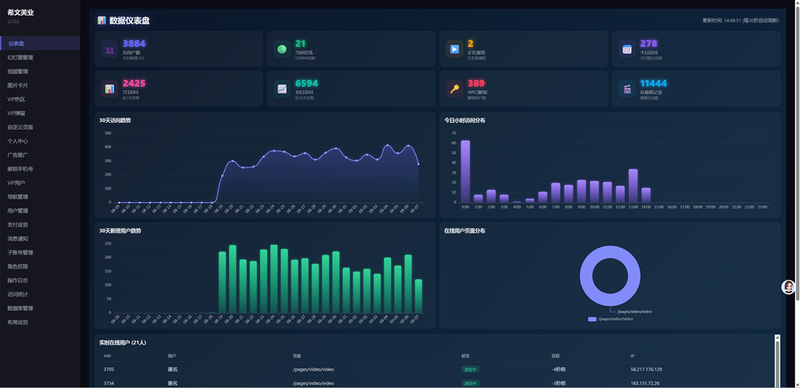Toggle the /pages/video/video legend swatch
The width and height of the screenshot is (800, 388).
[592, 319]
